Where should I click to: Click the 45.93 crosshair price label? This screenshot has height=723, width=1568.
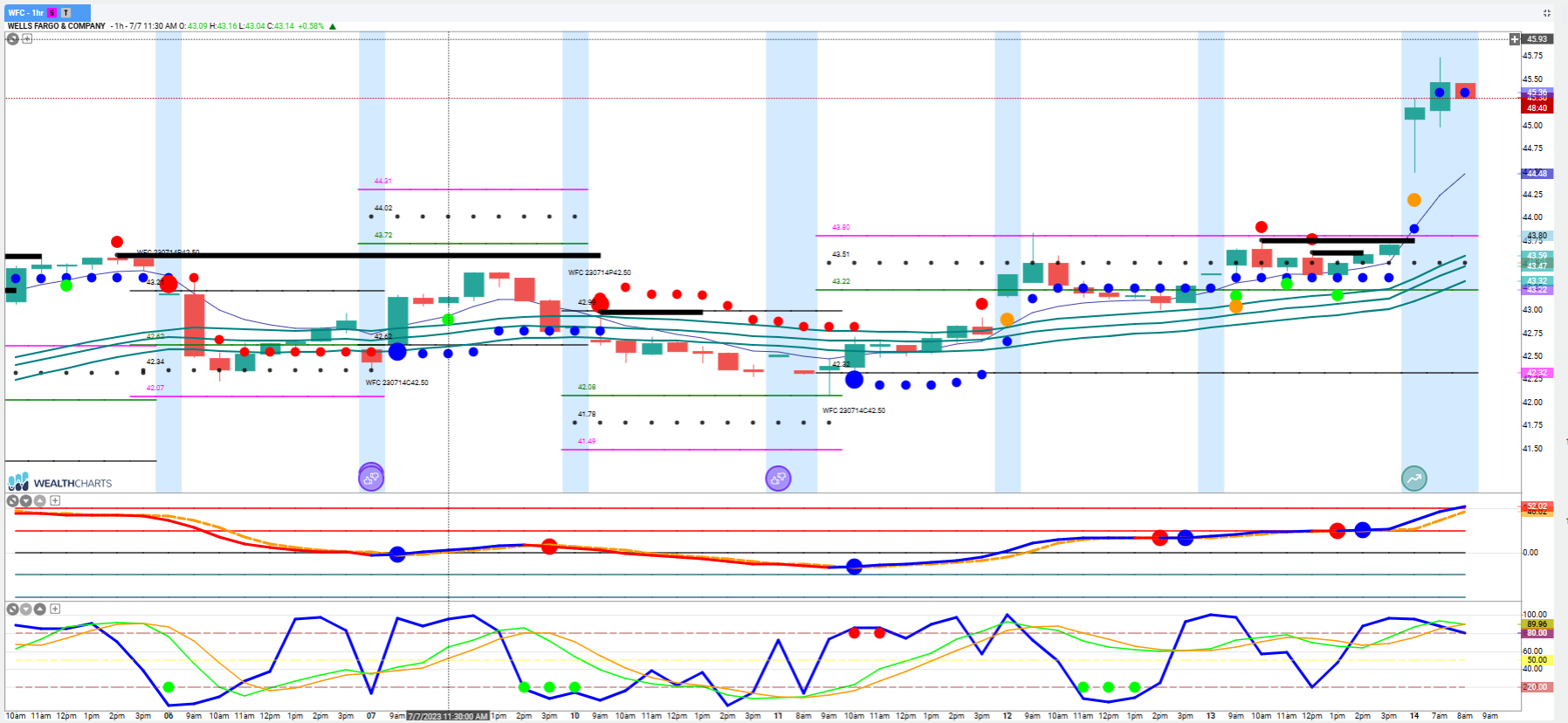1537,39
